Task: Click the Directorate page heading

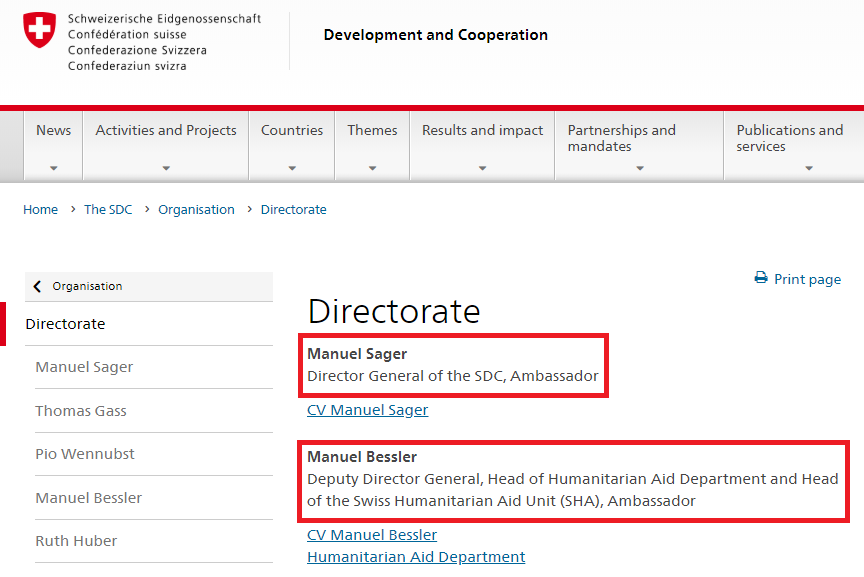Action: (x=394, y=311)
